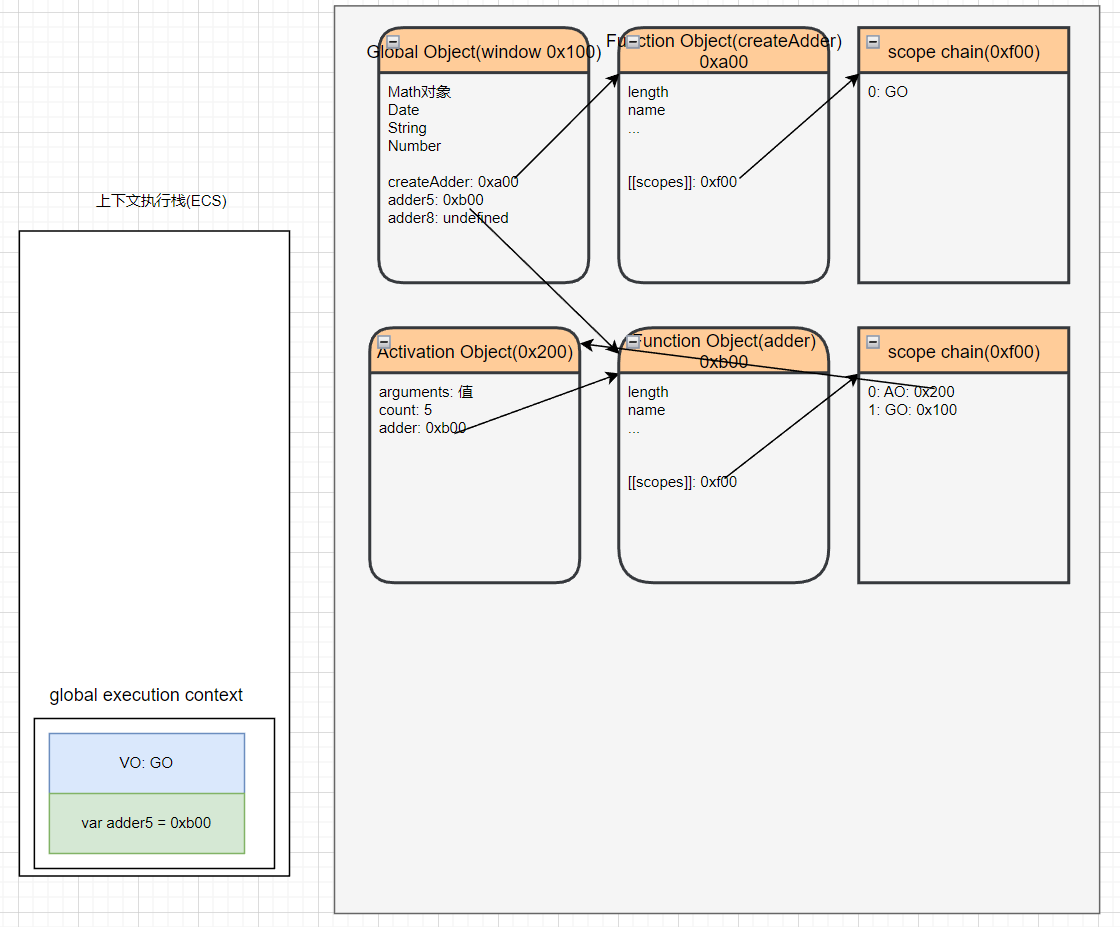
Task: Select the 上下文执行栈(ECS) title text
Action: [161, 201]
